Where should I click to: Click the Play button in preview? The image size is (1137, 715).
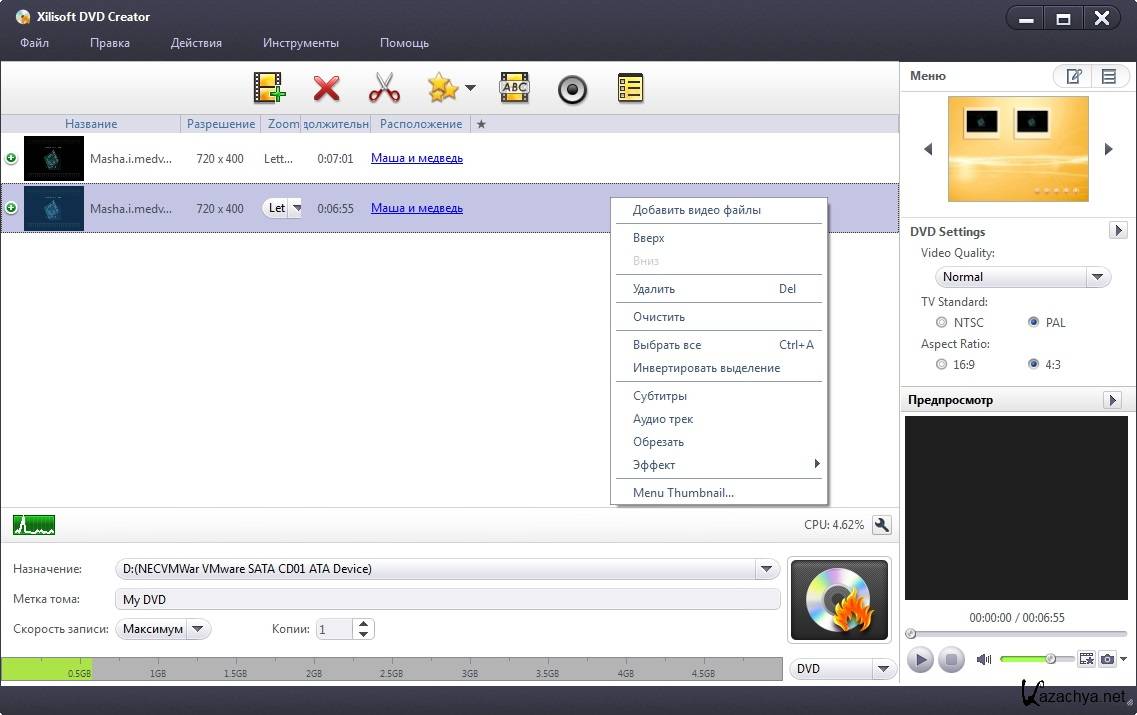[920, 660]
